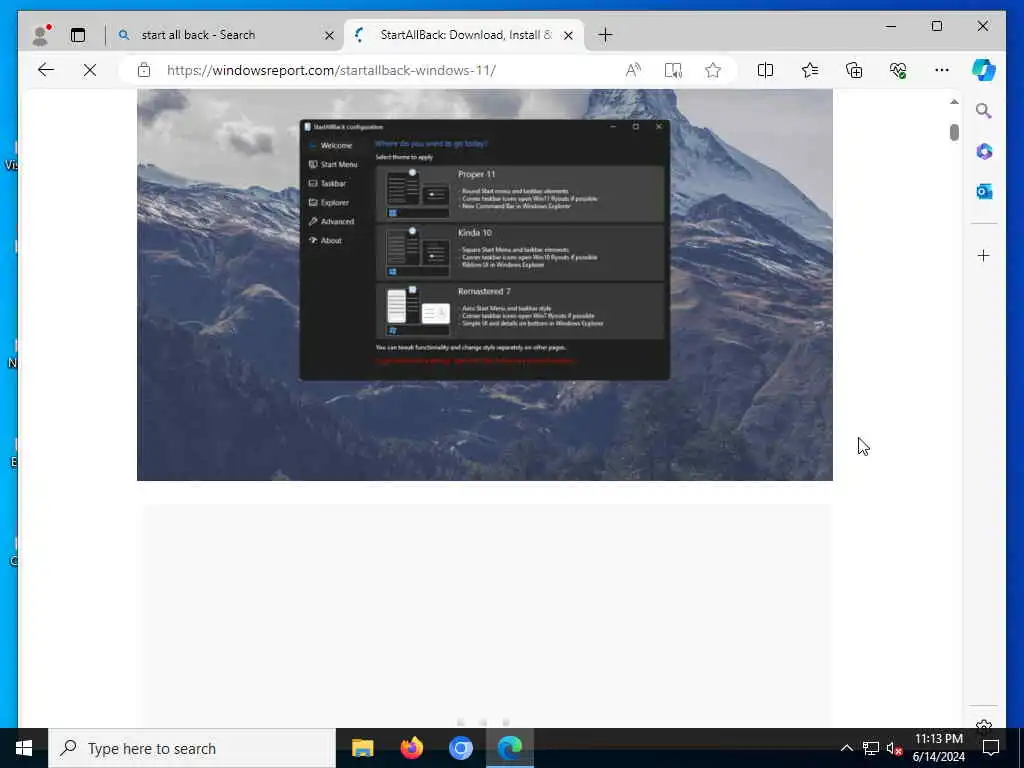1024x768 pixels.
Task: Launch Chrome from the taskbar
Action: click(460, 748)
